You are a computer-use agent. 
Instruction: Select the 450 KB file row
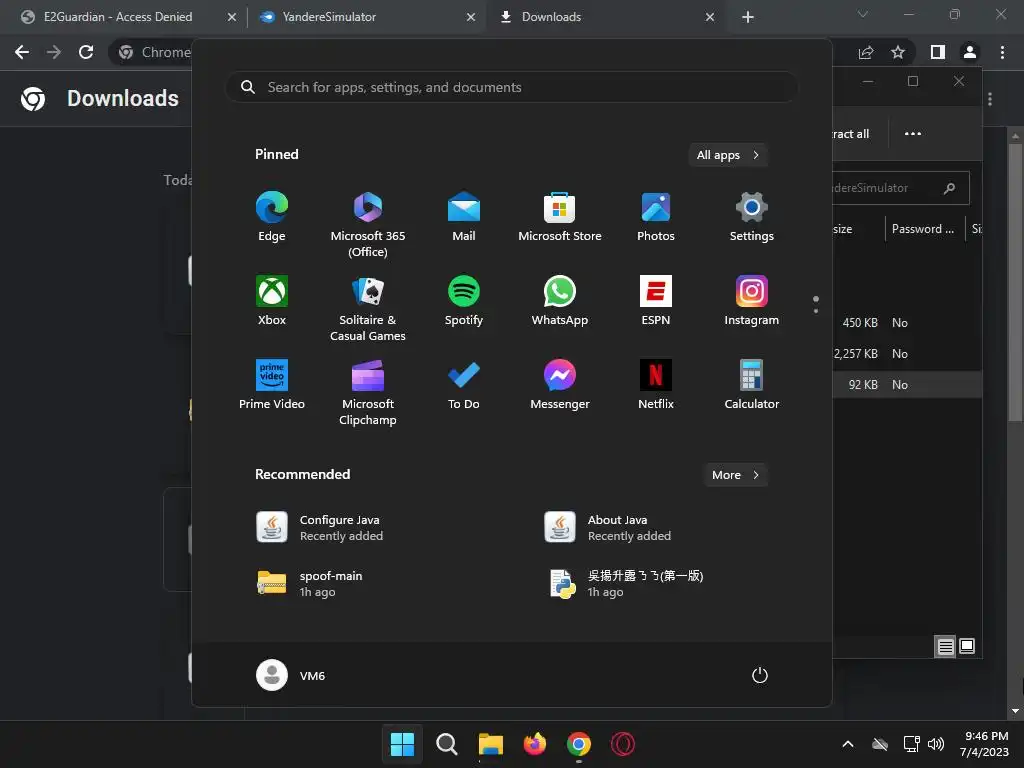907,323
